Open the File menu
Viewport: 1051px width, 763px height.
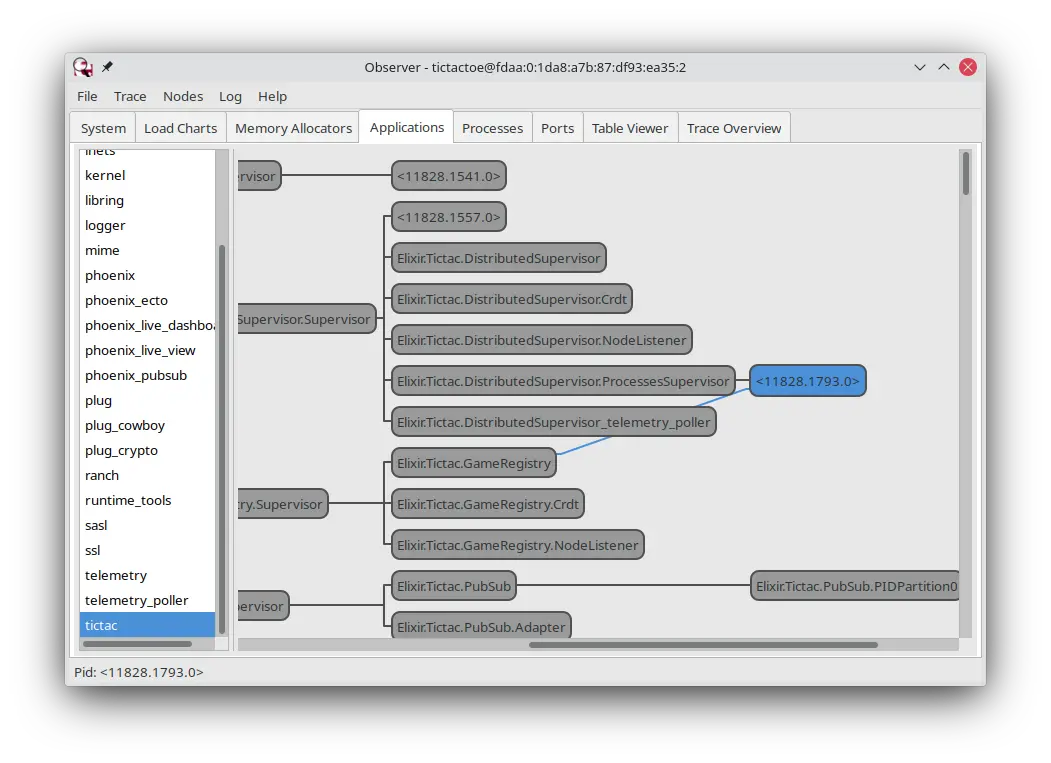[x=87, y=97]
